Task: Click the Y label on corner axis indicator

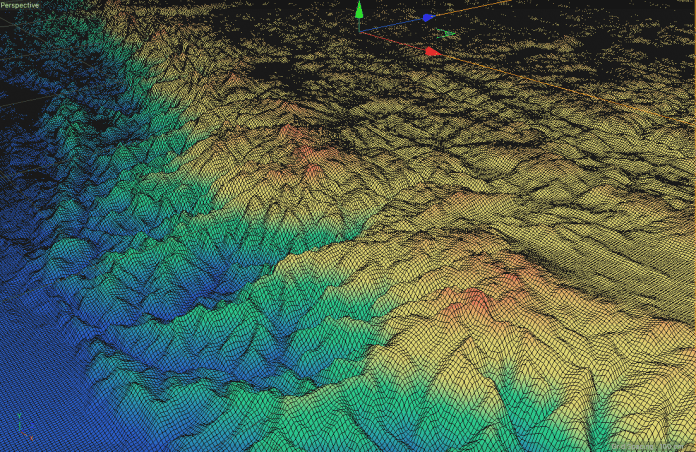Action: click(18, 414)
